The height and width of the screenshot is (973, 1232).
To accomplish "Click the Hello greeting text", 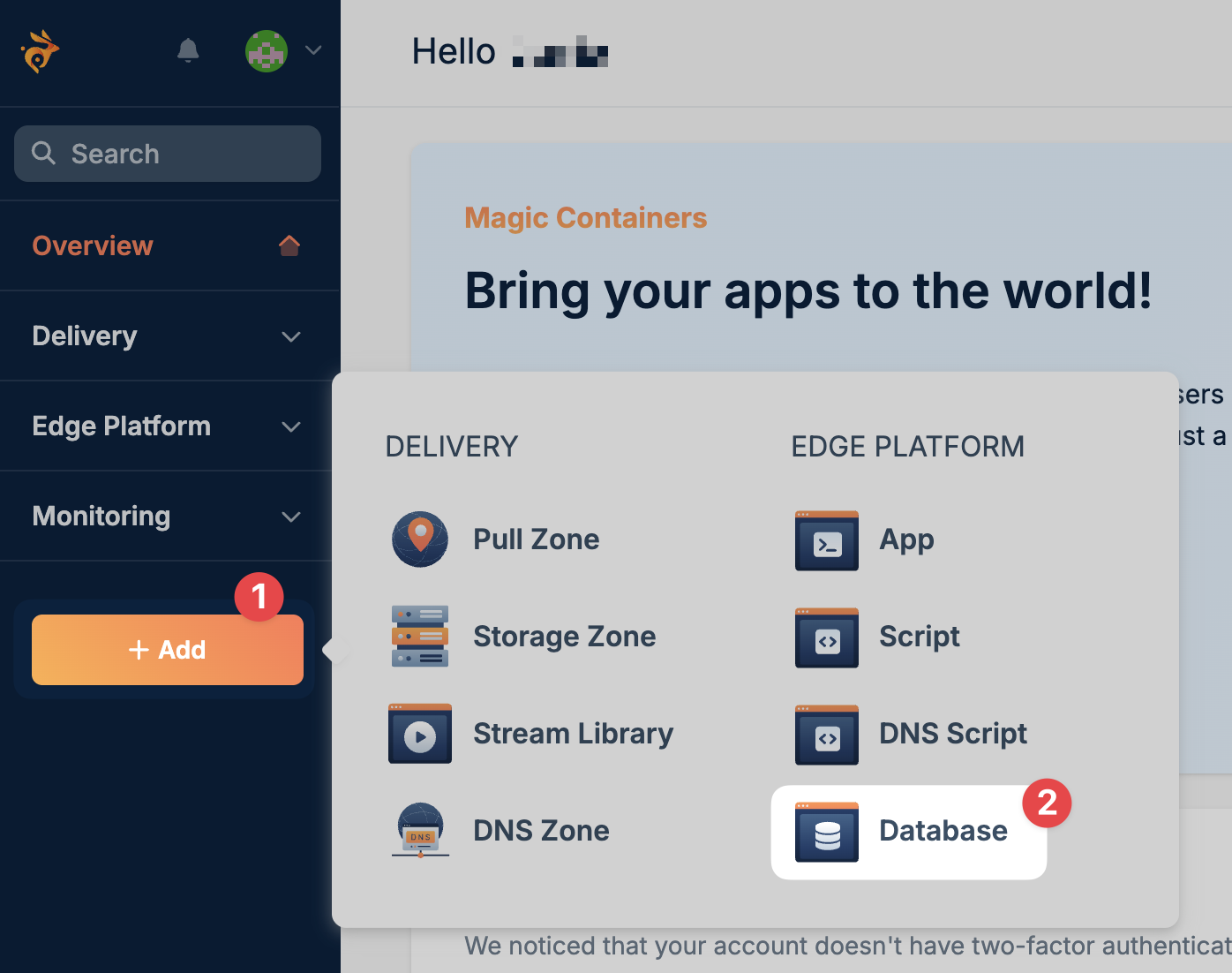I will (454, 52).
